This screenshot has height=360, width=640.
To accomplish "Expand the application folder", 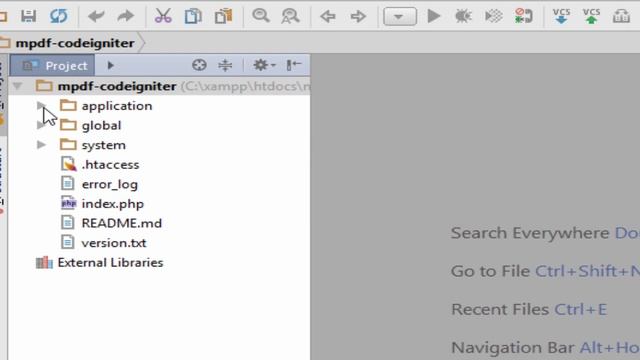I will [x=41, y=106].
